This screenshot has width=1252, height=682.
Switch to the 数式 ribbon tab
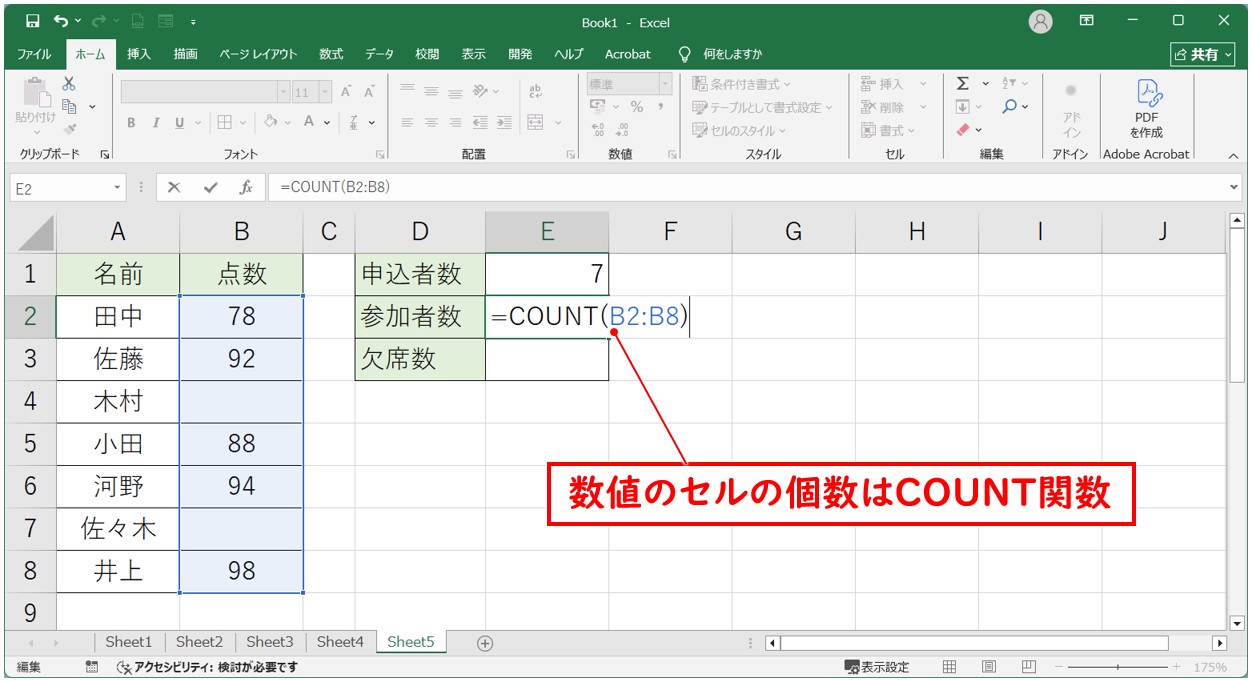(x=330, y=54)
